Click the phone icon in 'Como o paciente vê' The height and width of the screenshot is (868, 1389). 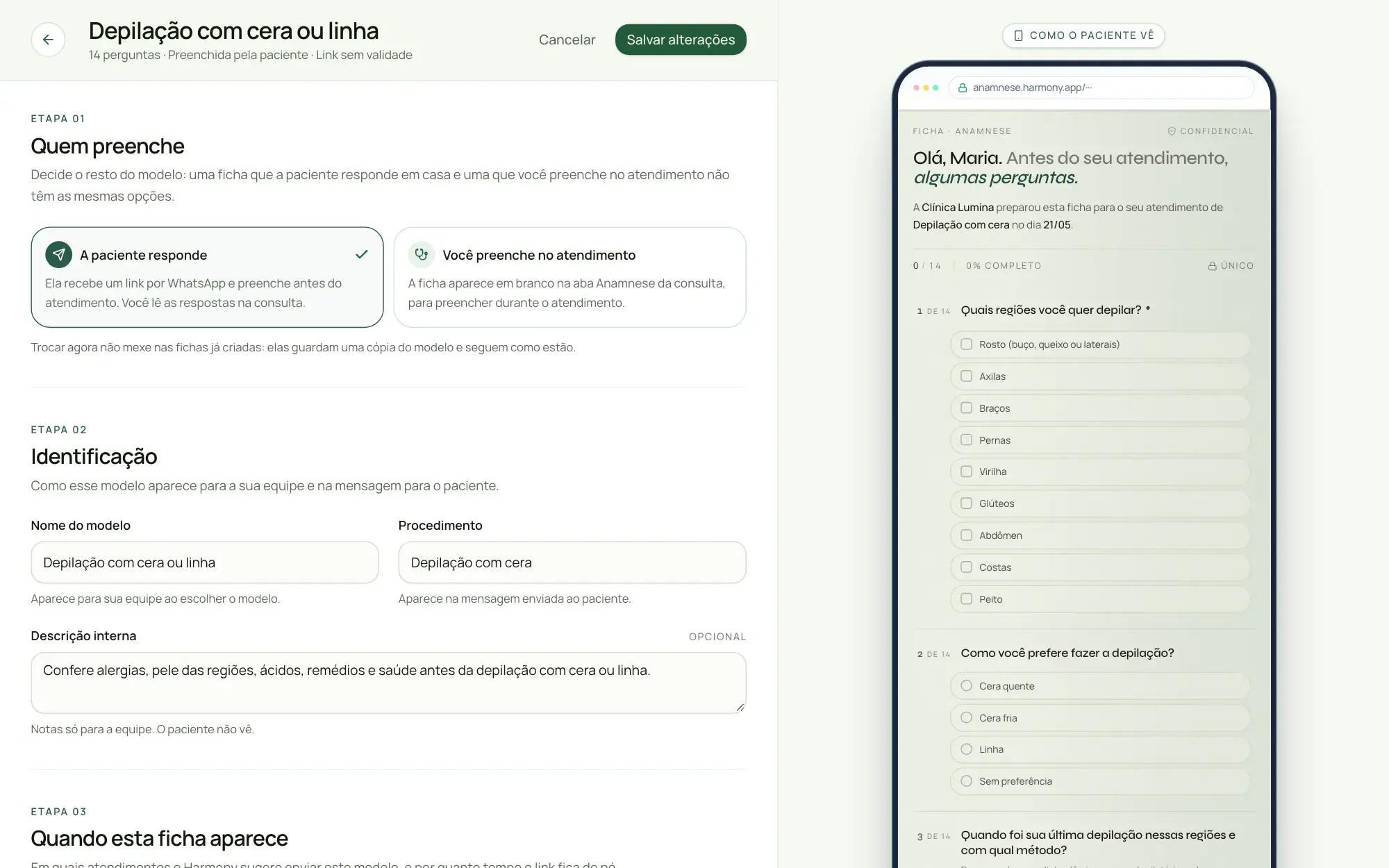[x=1019, y=35]
